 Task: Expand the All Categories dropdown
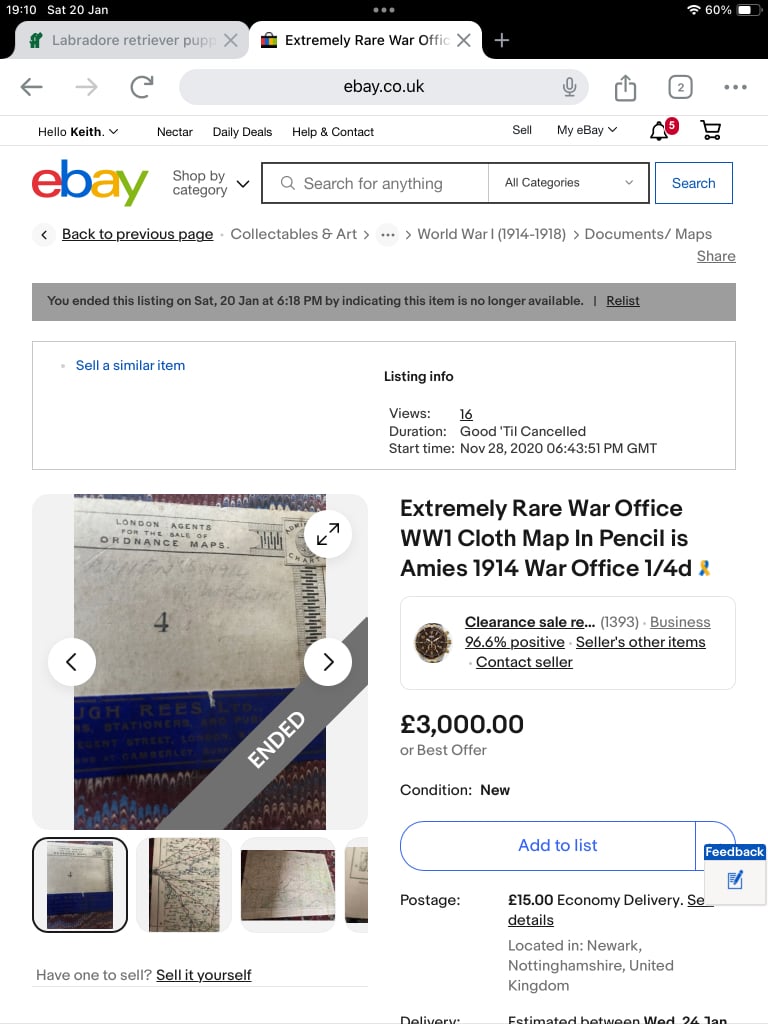(x=568, y=183)
